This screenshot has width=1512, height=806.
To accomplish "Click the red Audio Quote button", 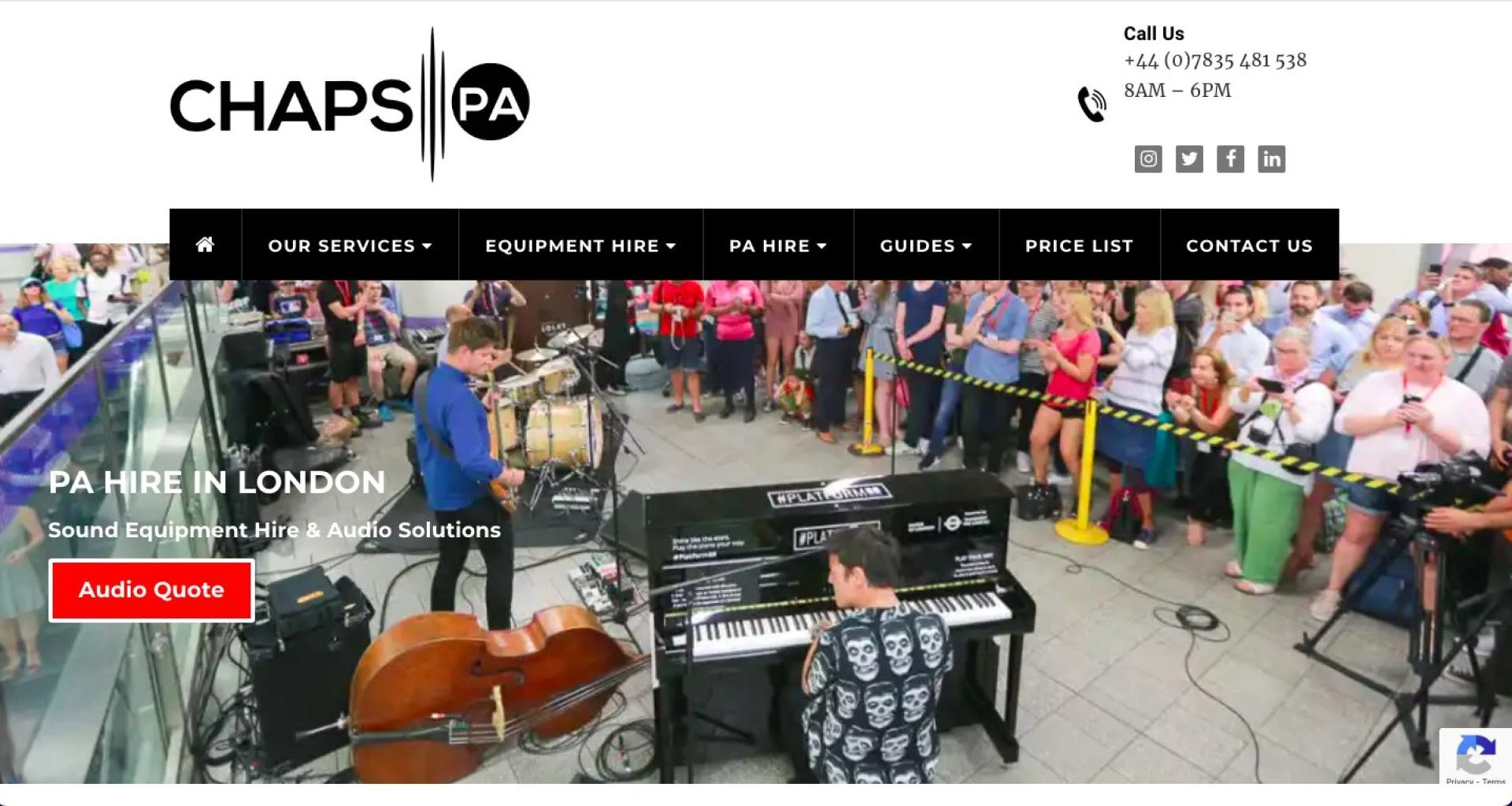I will (151, 590).
